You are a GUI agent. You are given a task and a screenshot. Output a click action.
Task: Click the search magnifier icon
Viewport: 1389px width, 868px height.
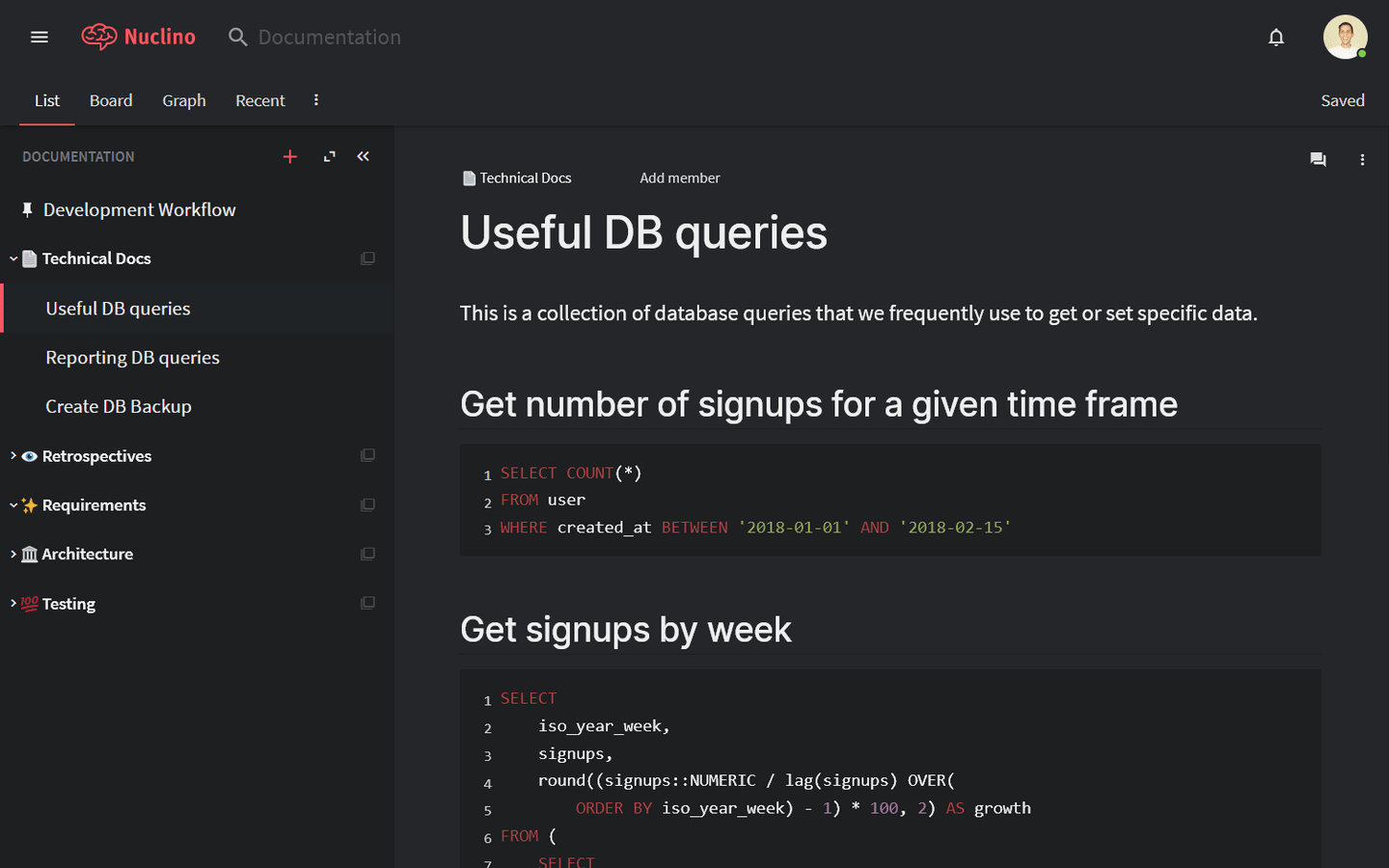coord(237,37)
